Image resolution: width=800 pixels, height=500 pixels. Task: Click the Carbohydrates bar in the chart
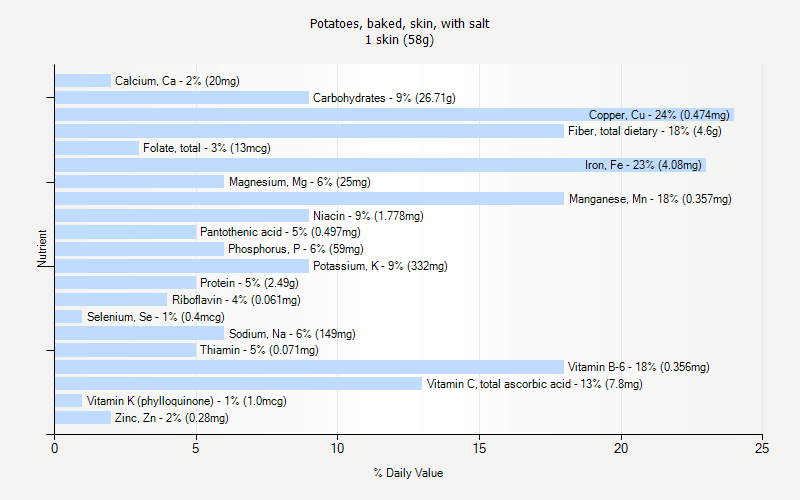182,97
